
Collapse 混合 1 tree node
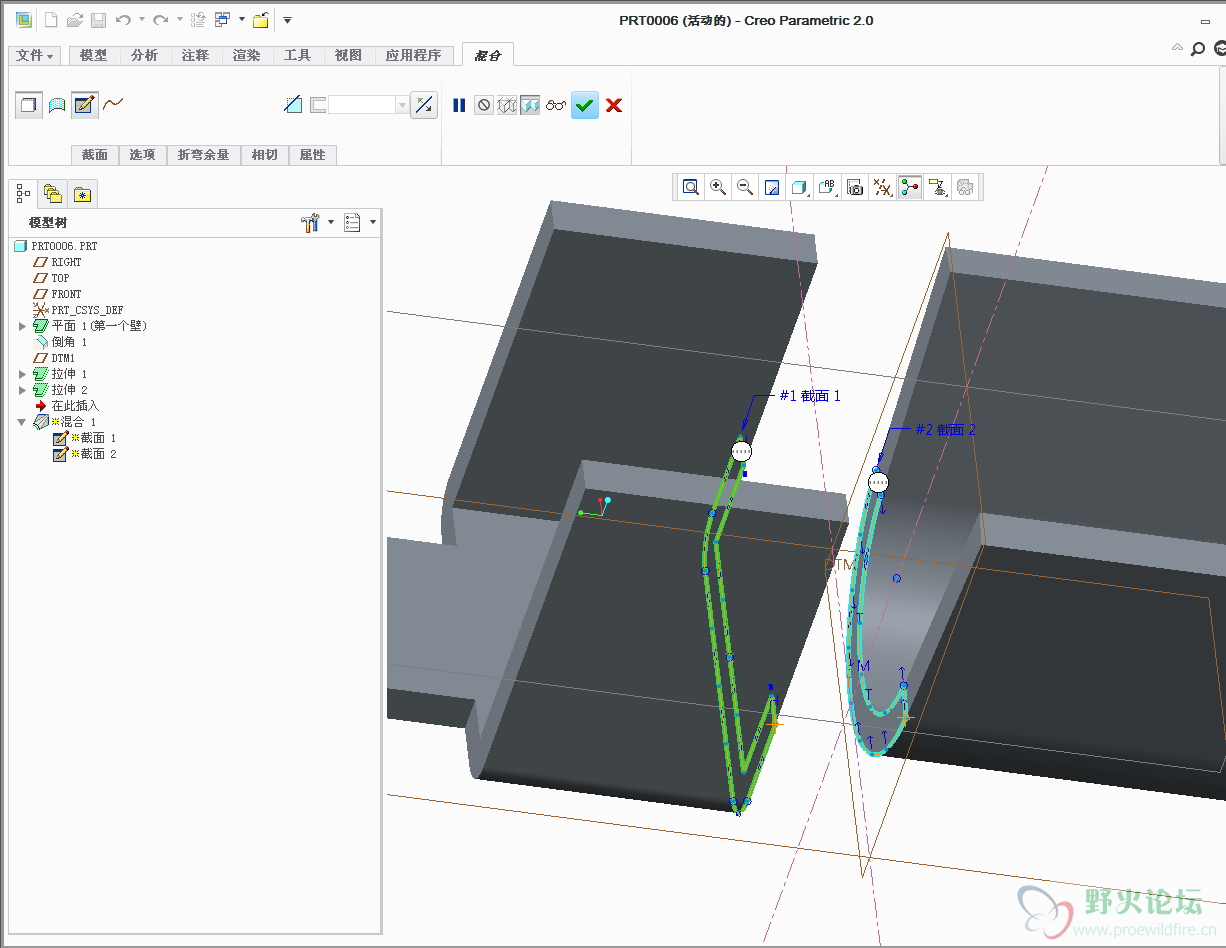[x=23, y=422]
